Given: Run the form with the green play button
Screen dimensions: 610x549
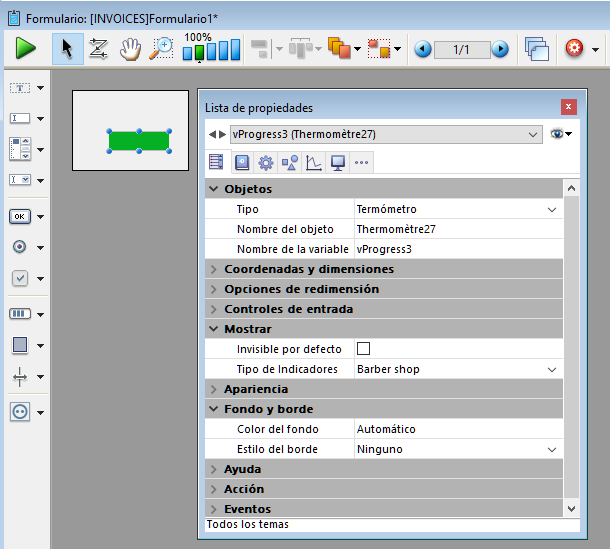Looking at the screenshot, I should pos(26,48).
